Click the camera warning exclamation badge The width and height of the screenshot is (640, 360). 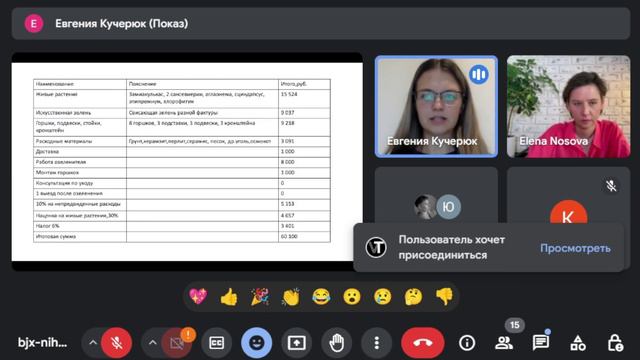188,335
